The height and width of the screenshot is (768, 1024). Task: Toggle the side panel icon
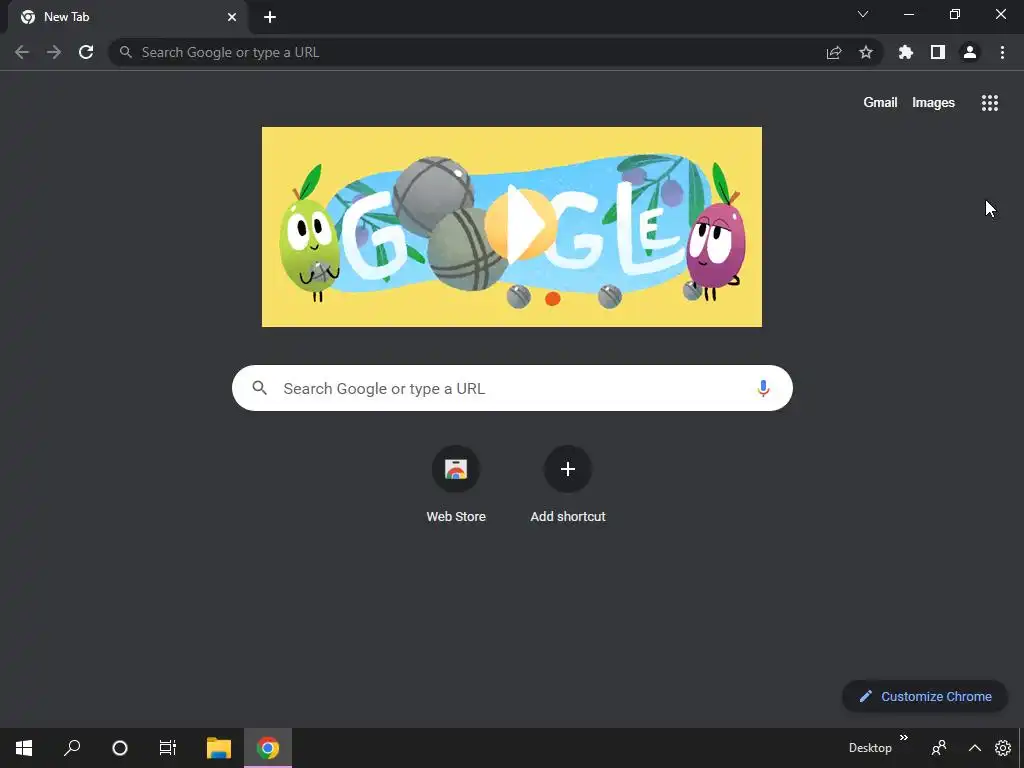pyautogui.click(x=938, y=52)
